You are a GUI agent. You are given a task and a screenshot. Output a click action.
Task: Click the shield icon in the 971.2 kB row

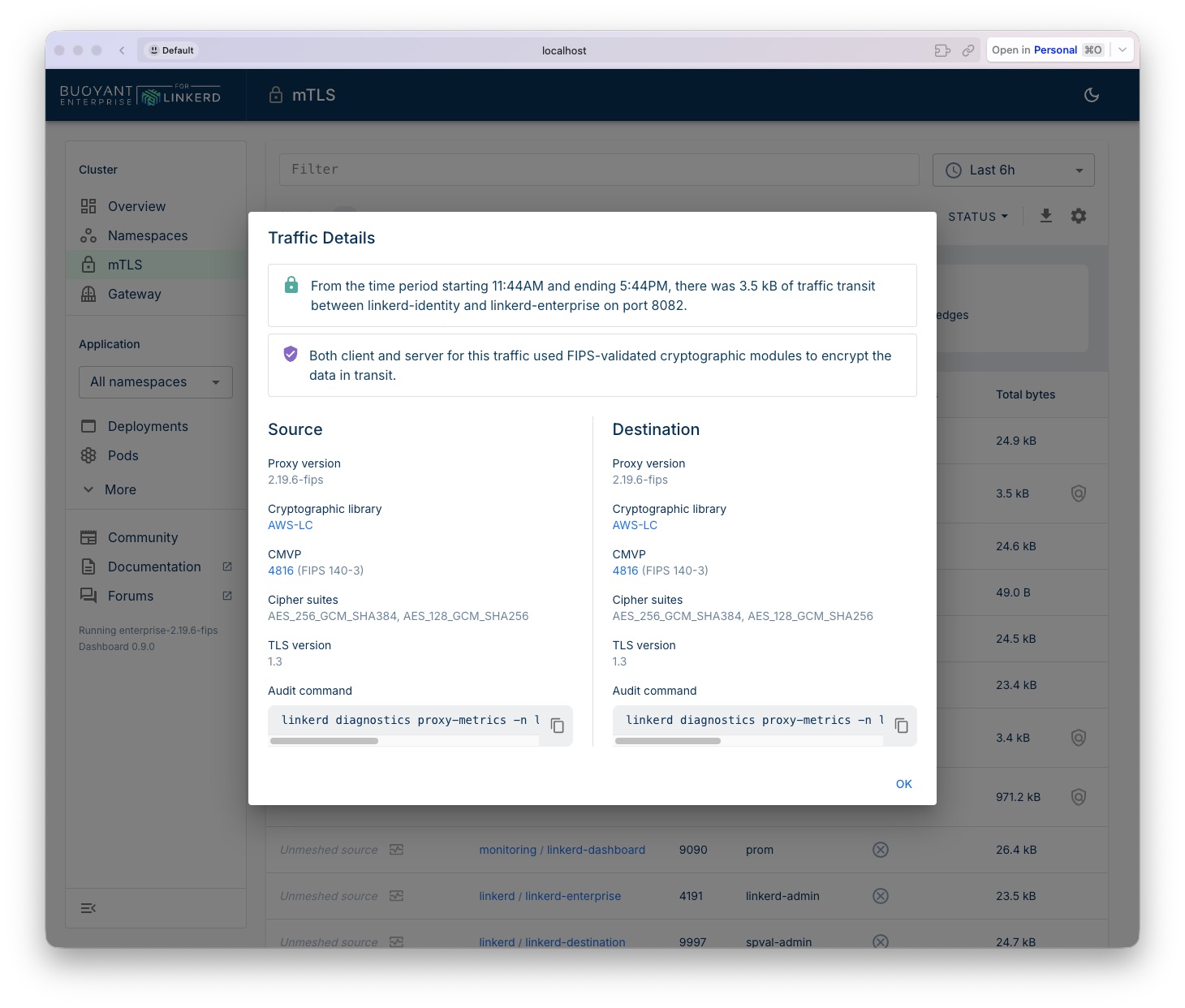[1078, 797]
